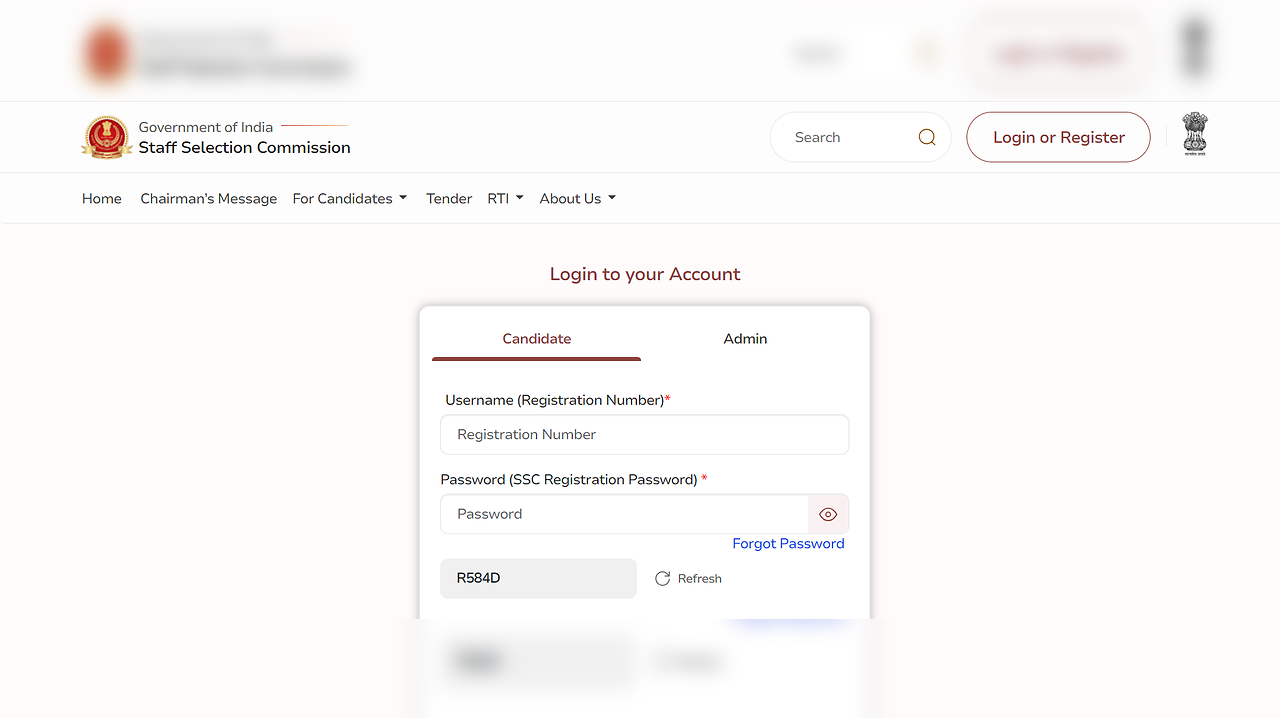This screenshot has width=1280, height=718.
Task: Select the Candidate login tab
Action: [x=537, y=339]
